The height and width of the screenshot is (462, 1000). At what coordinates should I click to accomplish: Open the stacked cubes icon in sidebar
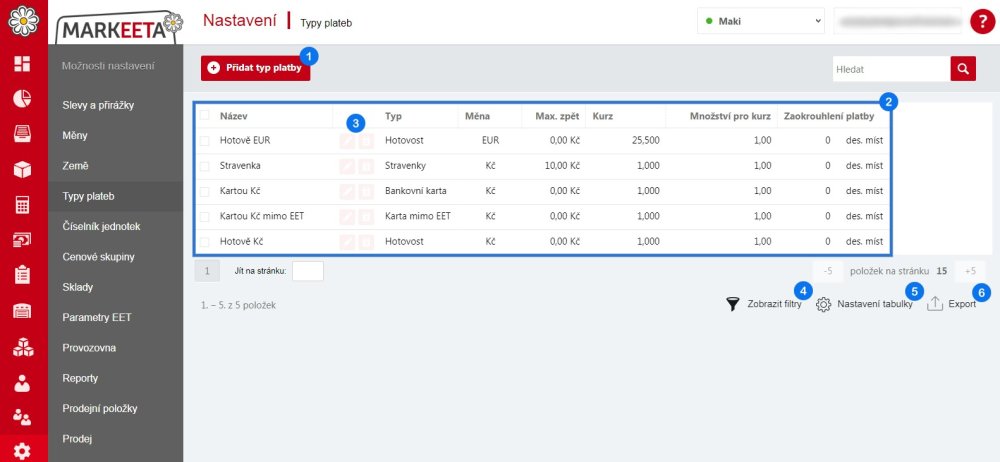(x=22, y=346)
